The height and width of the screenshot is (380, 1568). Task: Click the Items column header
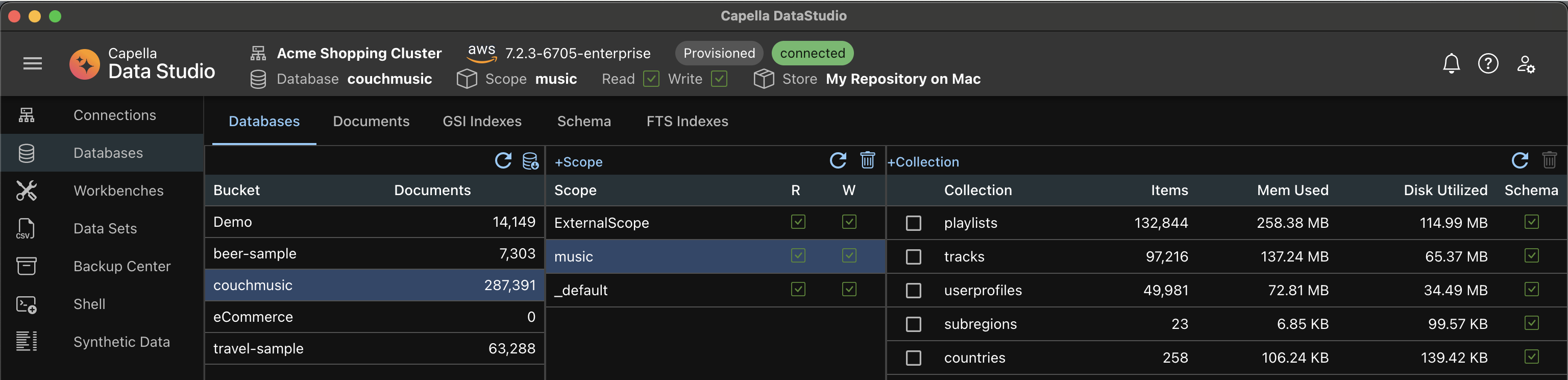tap(1169, 190)
